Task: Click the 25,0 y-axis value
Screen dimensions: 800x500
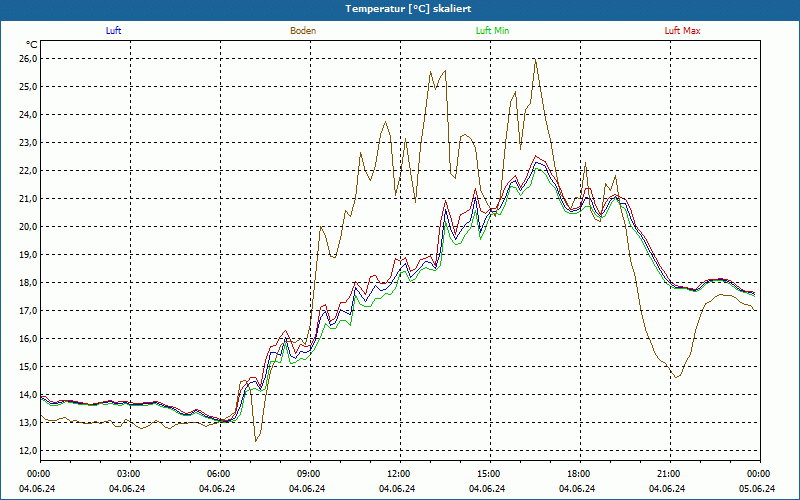Action: click(x=29, y=87)
